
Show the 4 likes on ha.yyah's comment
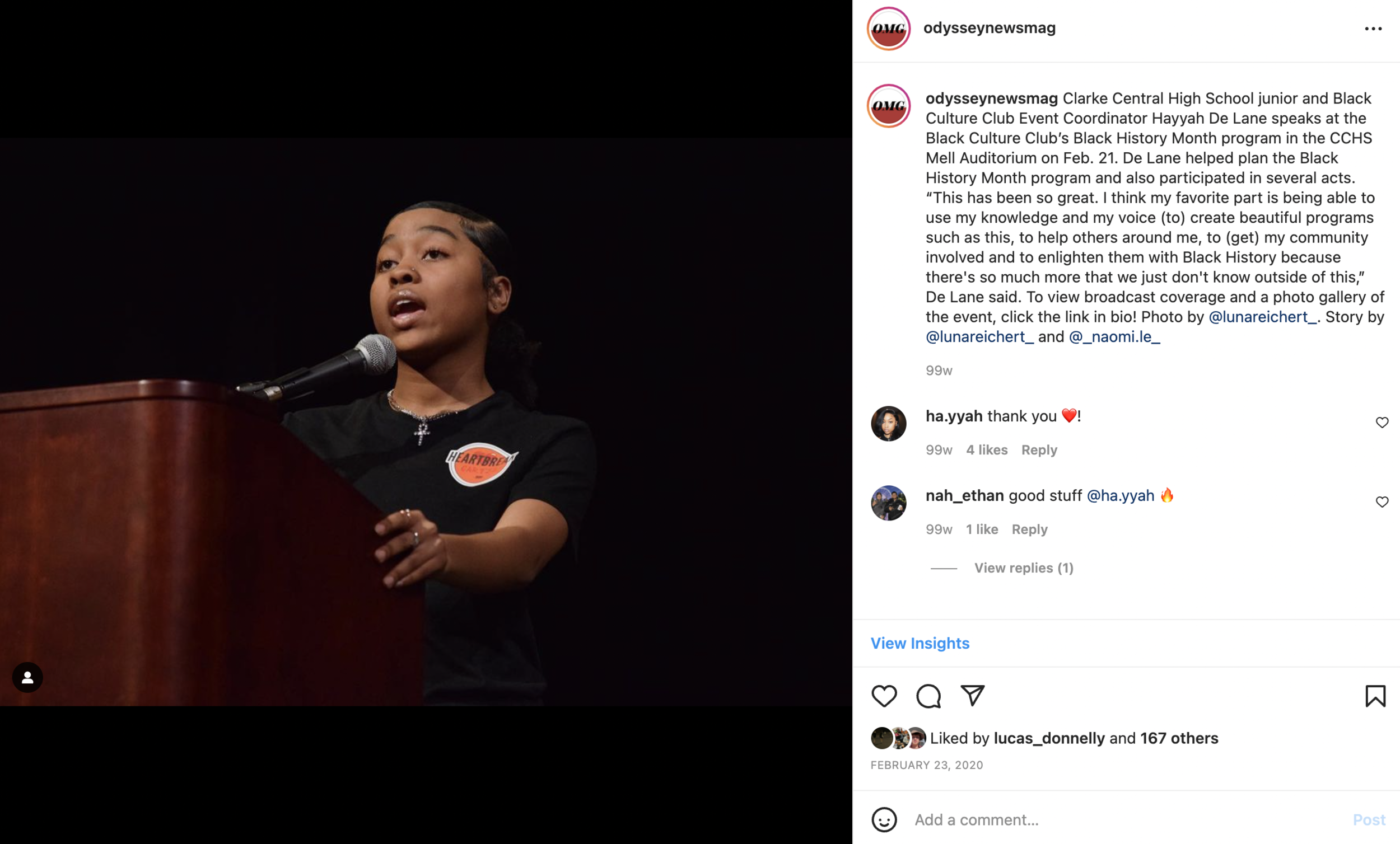[x=987, y=450]
